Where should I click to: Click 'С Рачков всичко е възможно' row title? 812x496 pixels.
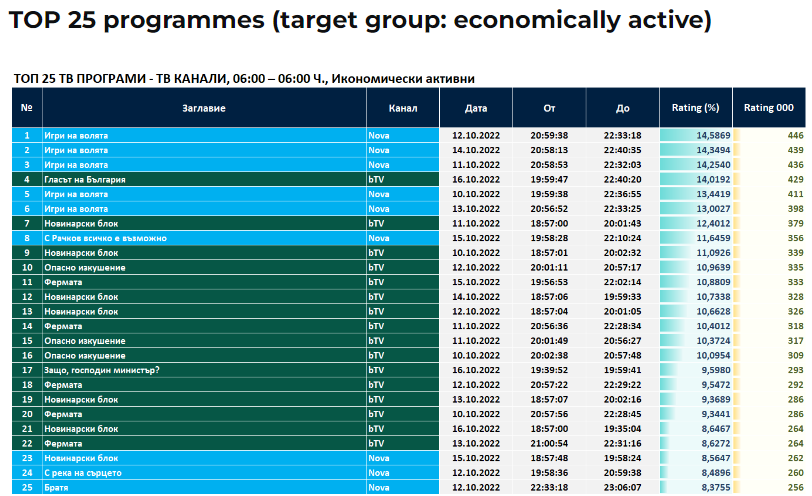(x=105, y=238)
